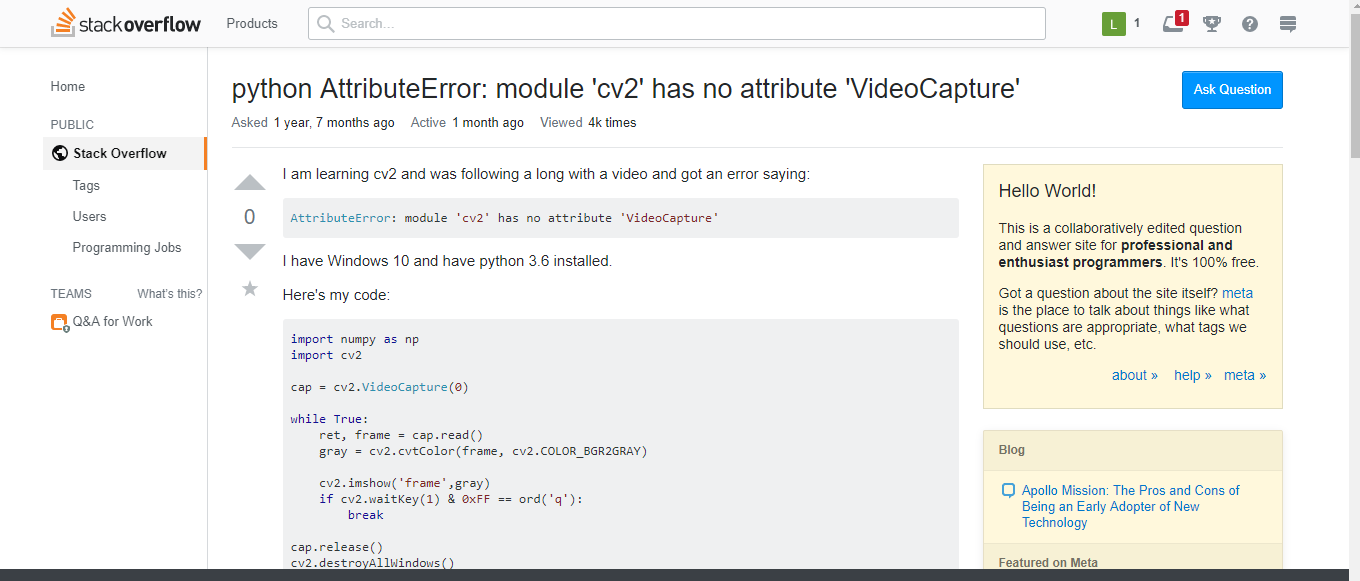The image size is (1360, 581).
Task: Click the blog post speech bubble icon
Action: 1008,491
